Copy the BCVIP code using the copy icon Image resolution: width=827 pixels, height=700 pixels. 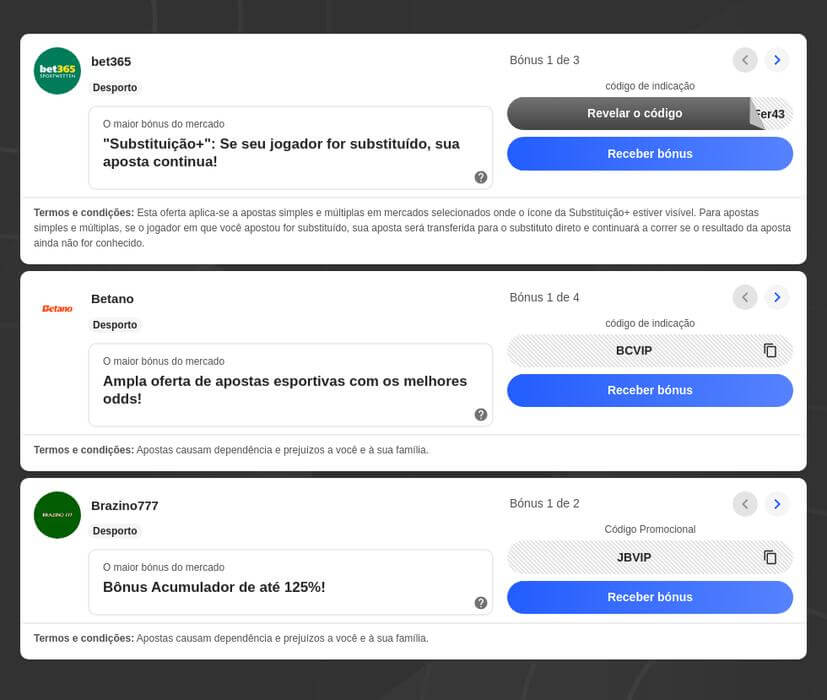coord(769,350)
